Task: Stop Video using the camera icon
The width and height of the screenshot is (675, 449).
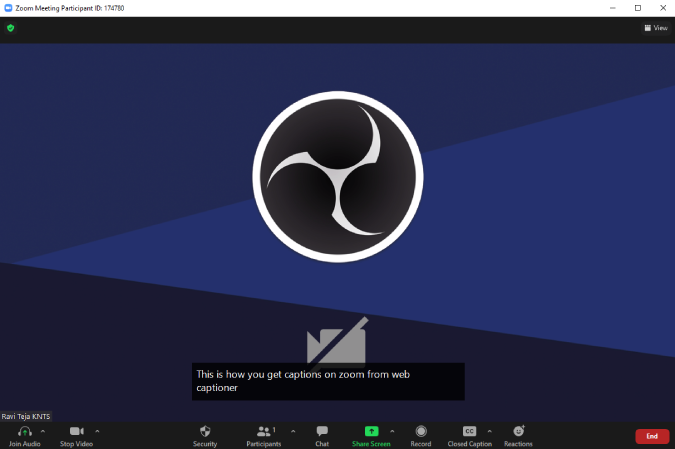Action: pyautogui.click(x=77, y=431)
